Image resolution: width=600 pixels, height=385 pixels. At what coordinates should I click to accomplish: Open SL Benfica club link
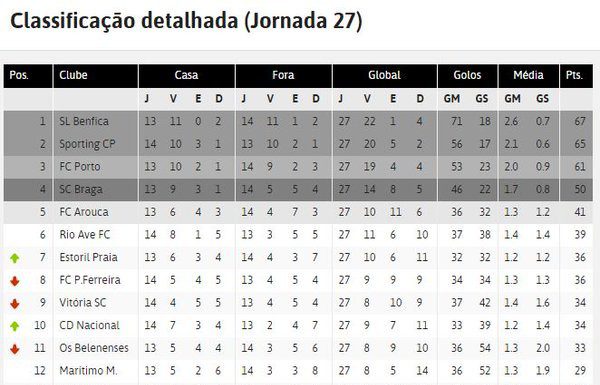click(84, 121)
